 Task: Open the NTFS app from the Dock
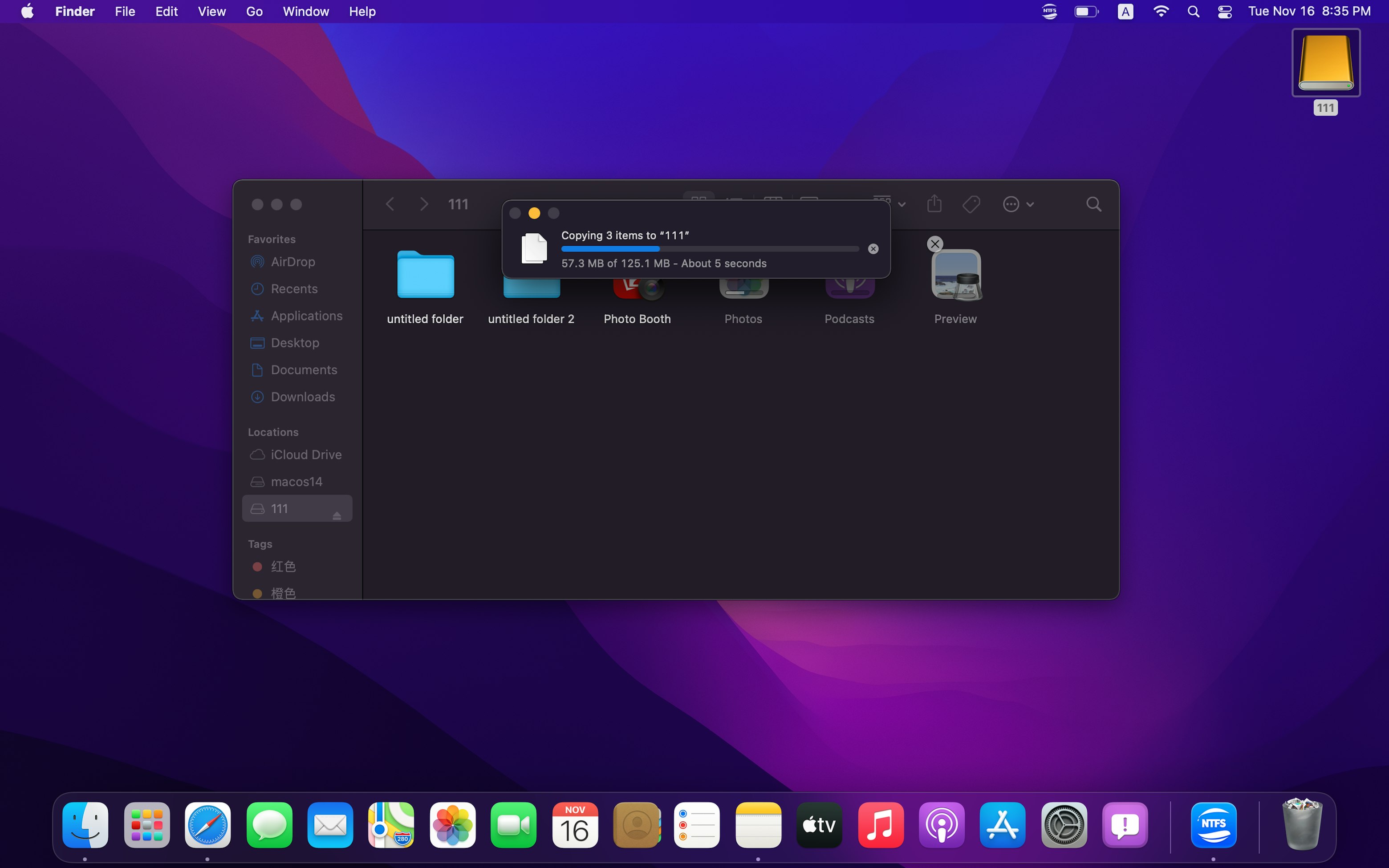[1213, 825]
